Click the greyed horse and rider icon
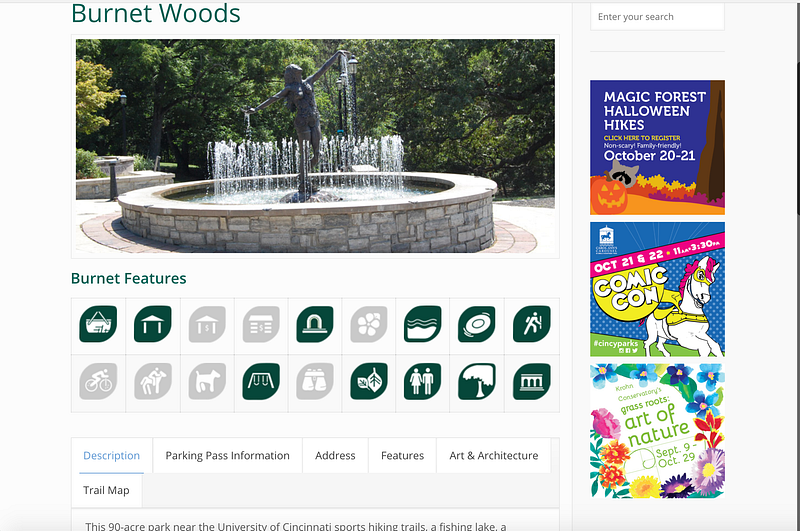Image resolution: width=800 pixels, height=531 pixels. pyautogui.click(x=153, y=381)
